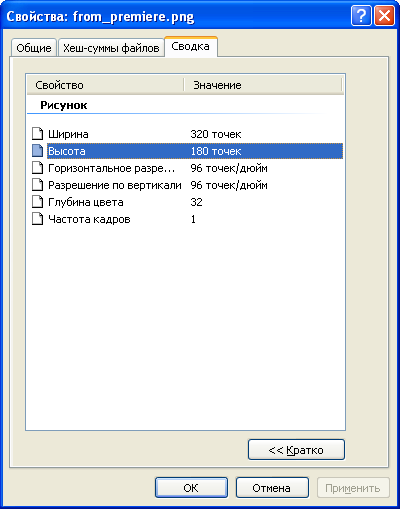
Task: Close the properties dialog with the red X
Action: 384,16
